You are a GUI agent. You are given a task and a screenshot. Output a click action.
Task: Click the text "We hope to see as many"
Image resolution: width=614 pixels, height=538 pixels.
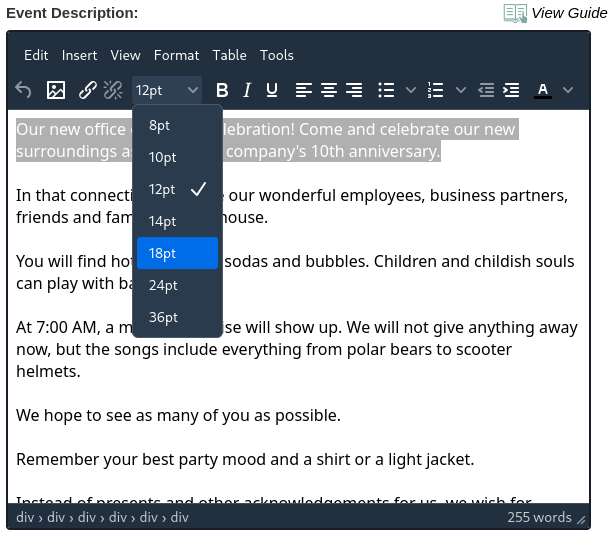point(108,415)
